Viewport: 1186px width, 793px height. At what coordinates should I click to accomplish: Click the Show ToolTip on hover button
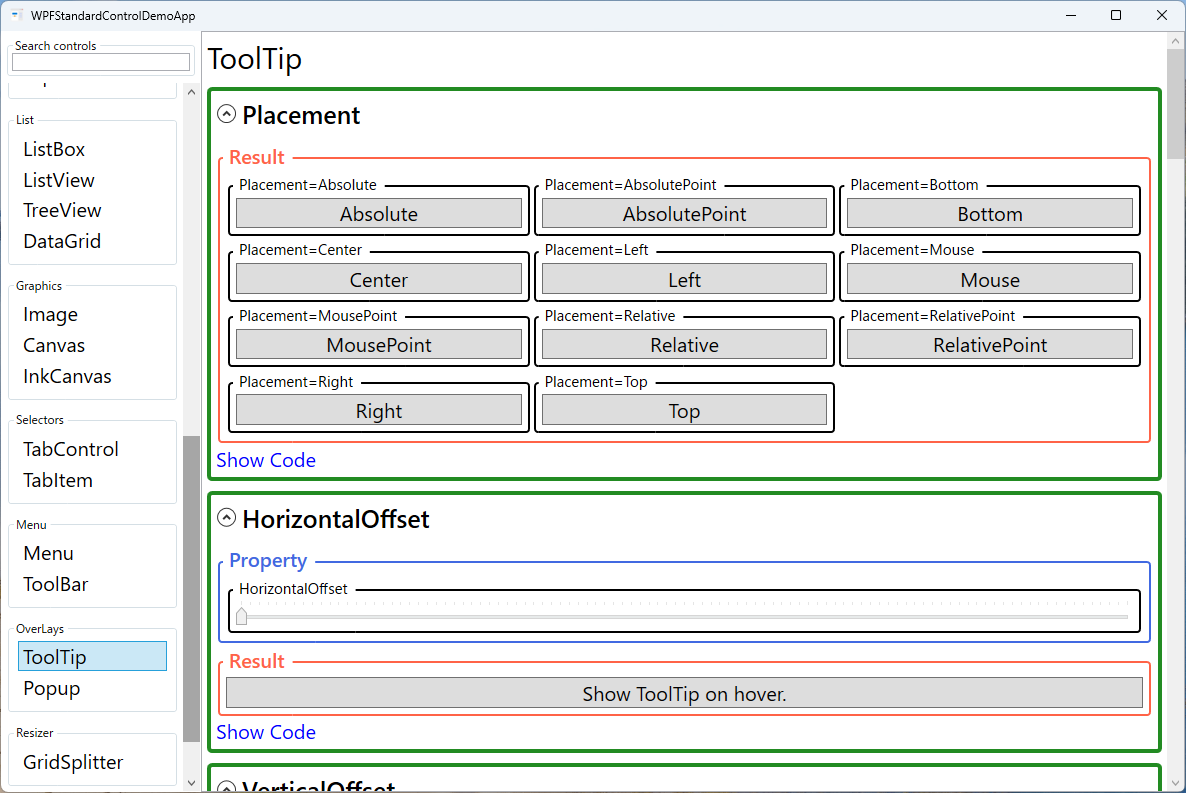[685, 693]
